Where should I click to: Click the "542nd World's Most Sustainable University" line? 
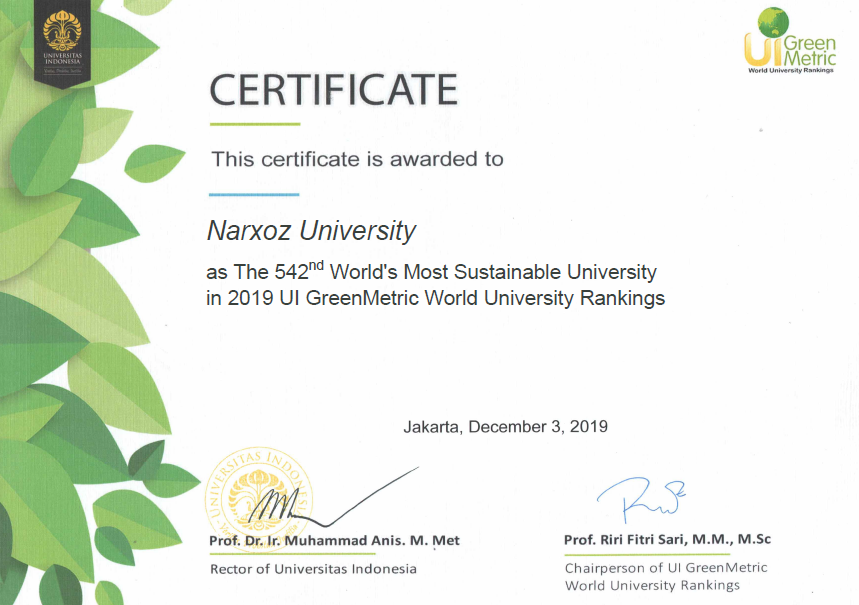point(432,271)
